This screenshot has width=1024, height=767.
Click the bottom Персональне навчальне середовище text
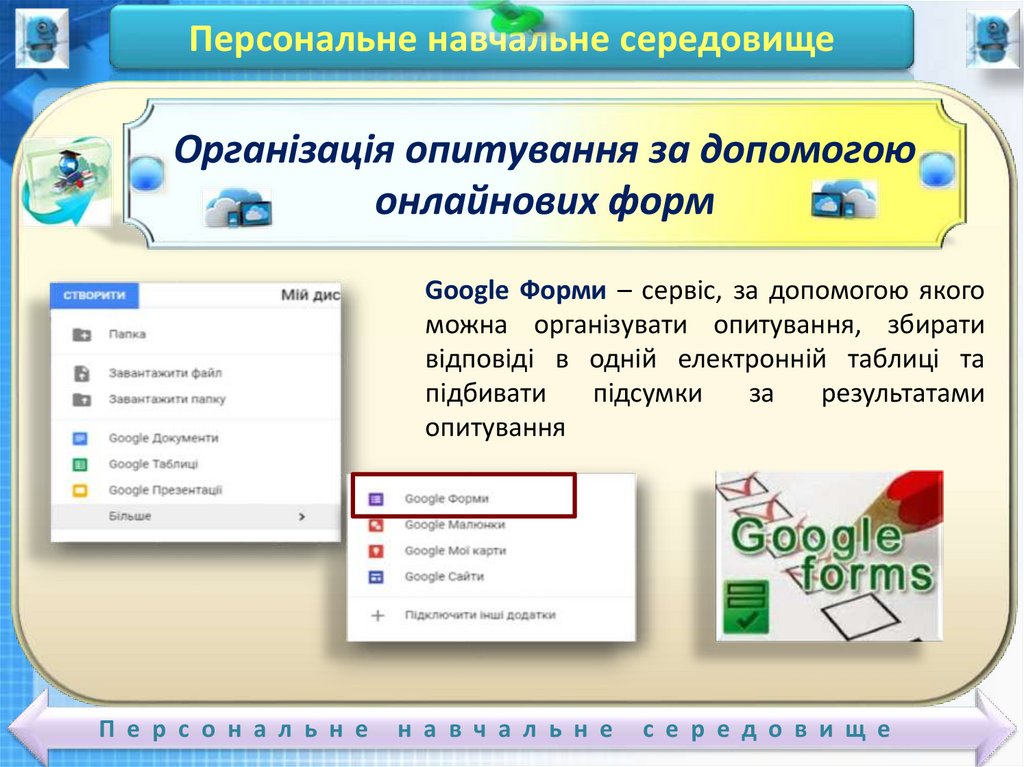click(495, 729)
